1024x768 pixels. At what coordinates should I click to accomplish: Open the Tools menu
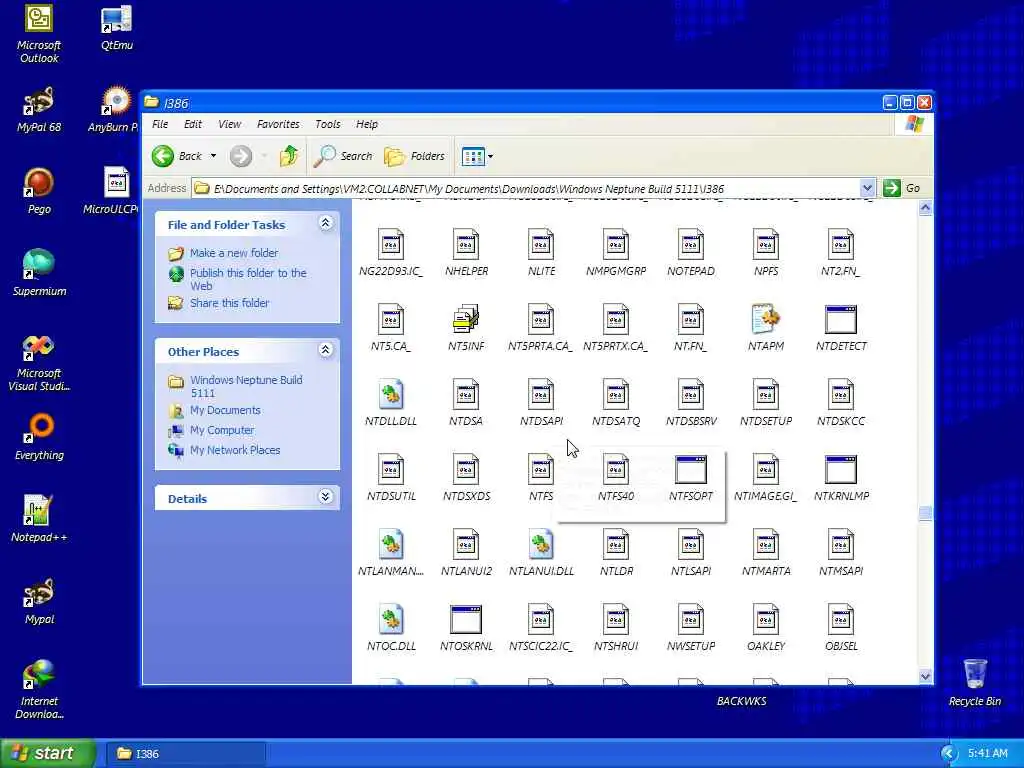click(x=327, y=124)
